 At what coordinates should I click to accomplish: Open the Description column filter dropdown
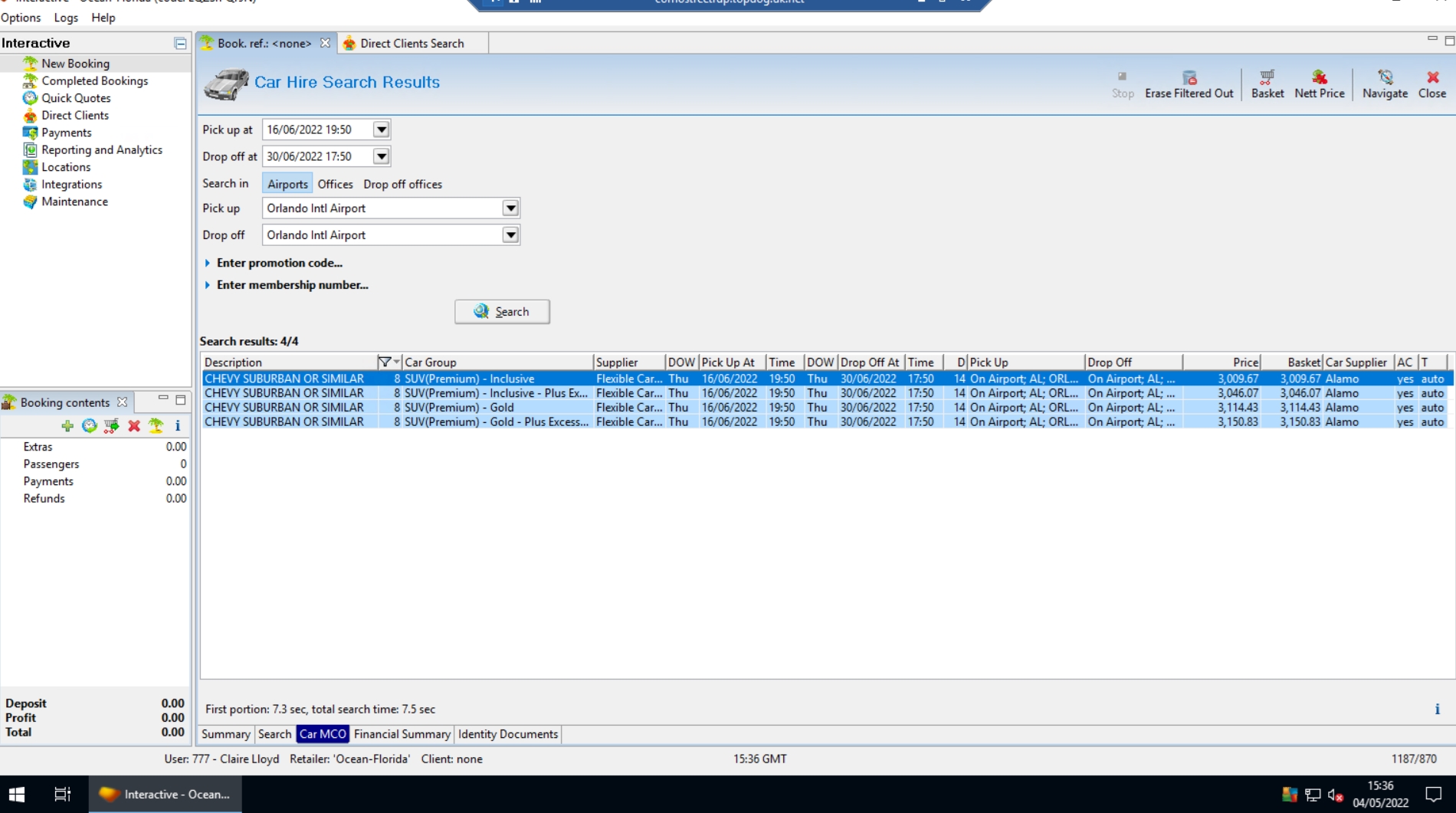click(x=389, y=362)
